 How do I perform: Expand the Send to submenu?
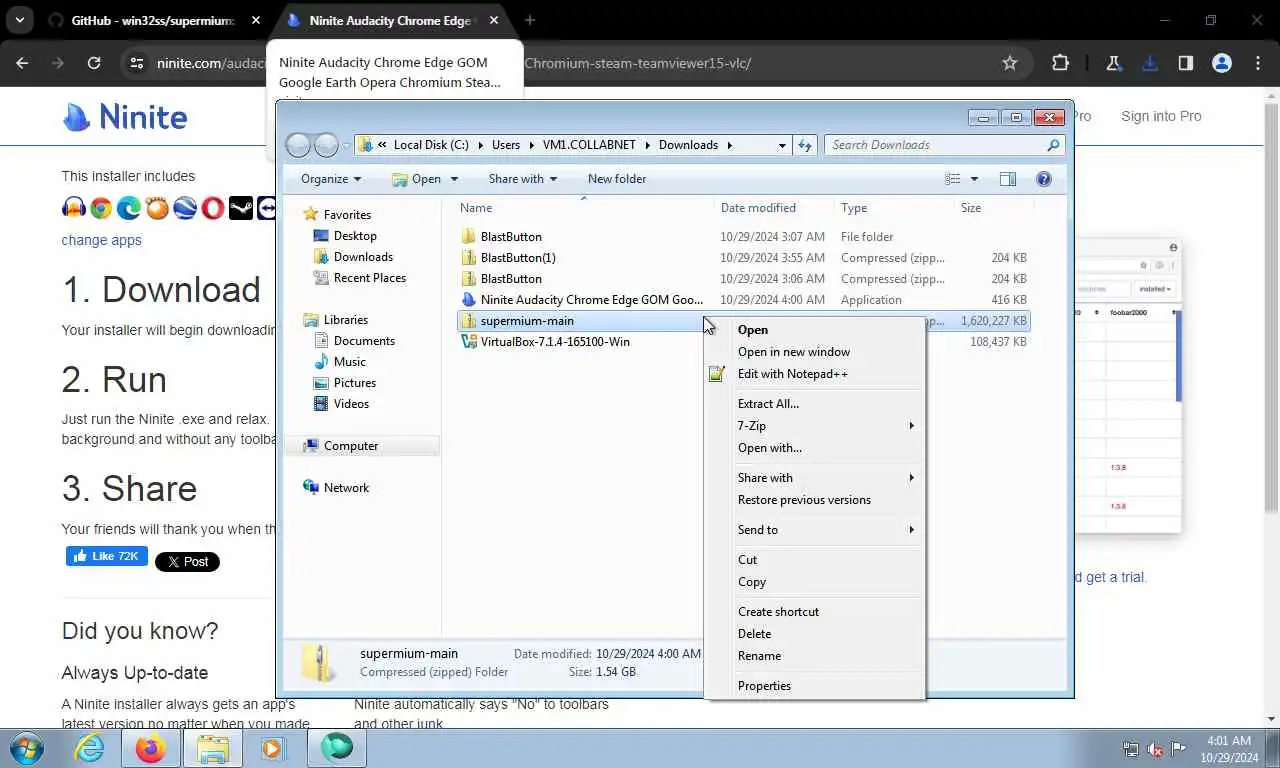point(815,530)
